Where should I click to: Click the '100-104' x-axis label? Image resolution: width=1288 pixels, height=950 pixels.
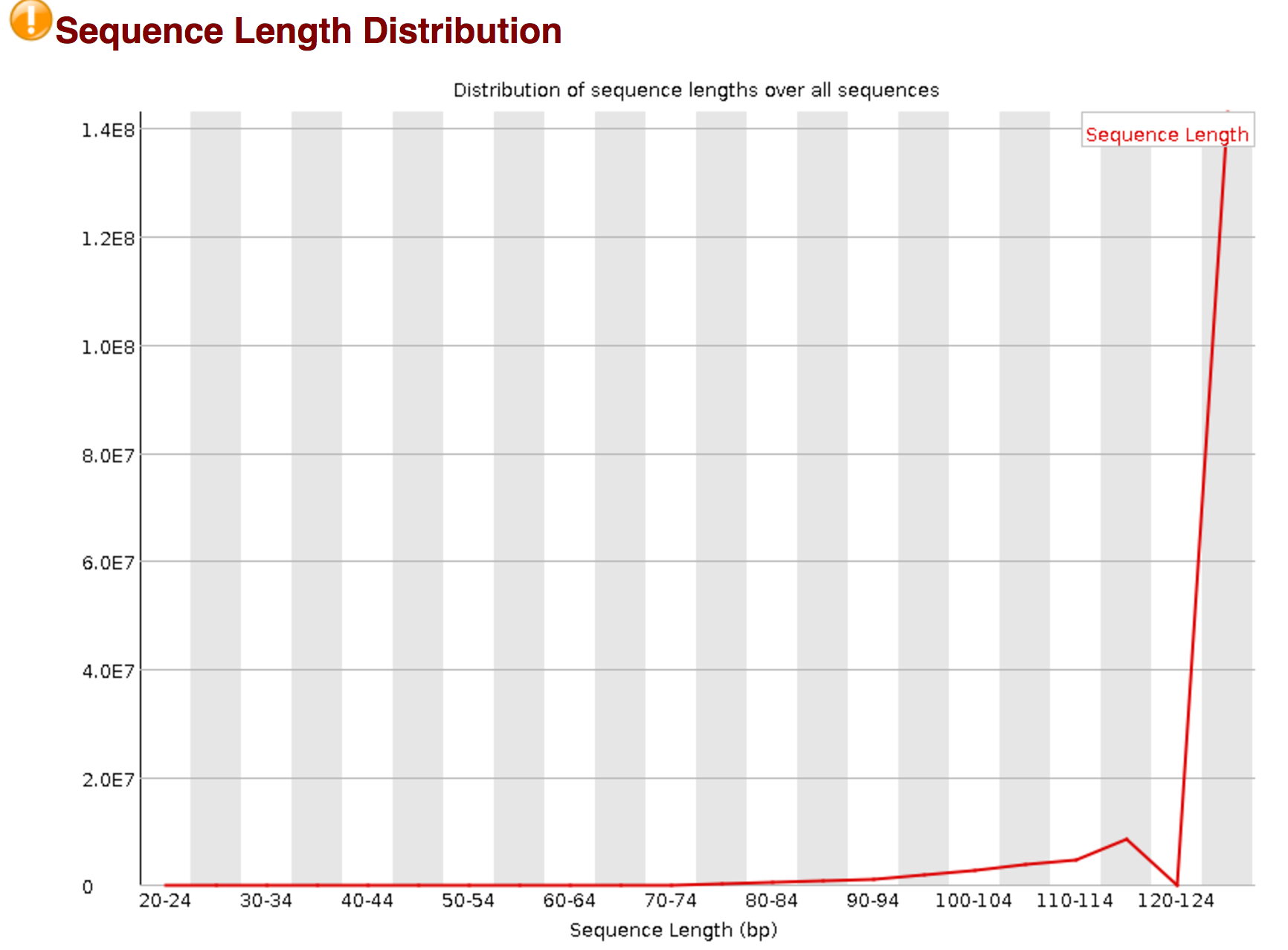click(x=973, y=901)
